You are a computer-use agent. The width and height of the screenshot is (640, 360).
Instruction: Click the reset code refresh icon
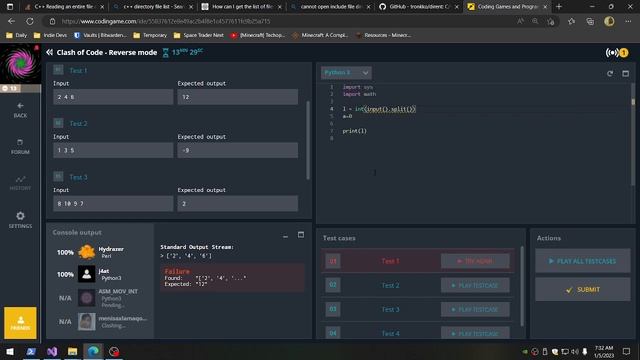click(x=610, y=73)
